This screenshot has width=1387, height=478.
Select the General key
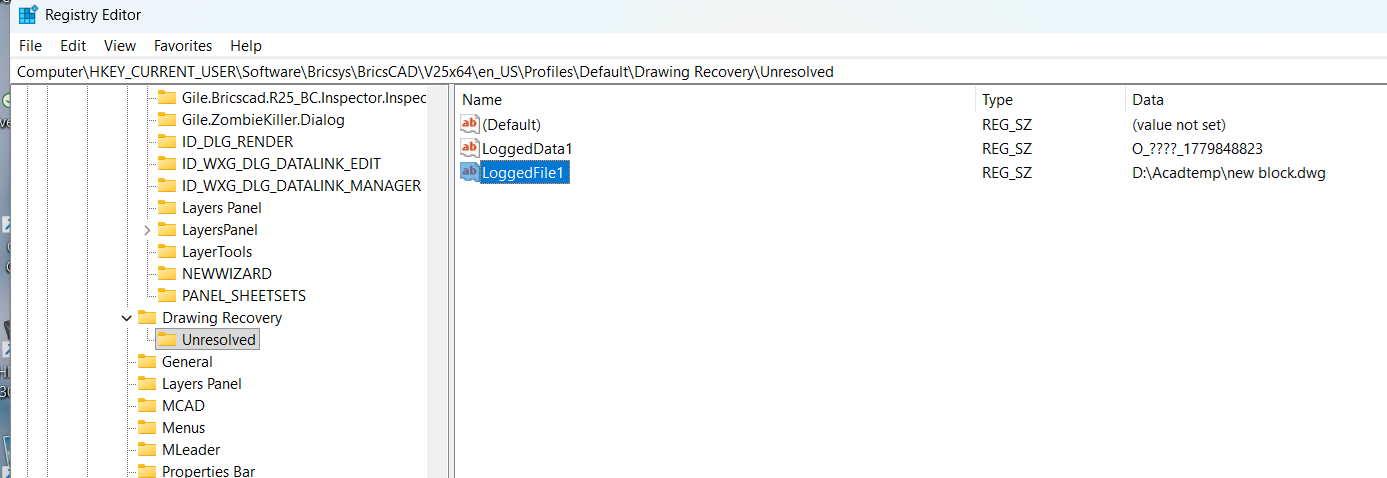point(187,362)
